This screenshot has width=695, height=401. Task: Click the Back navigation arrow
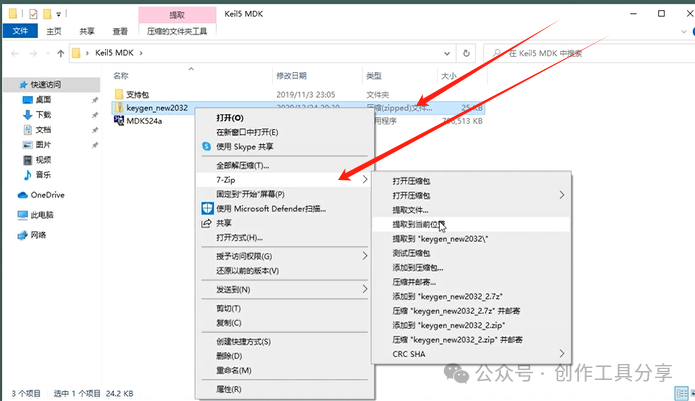coord(15,53)
